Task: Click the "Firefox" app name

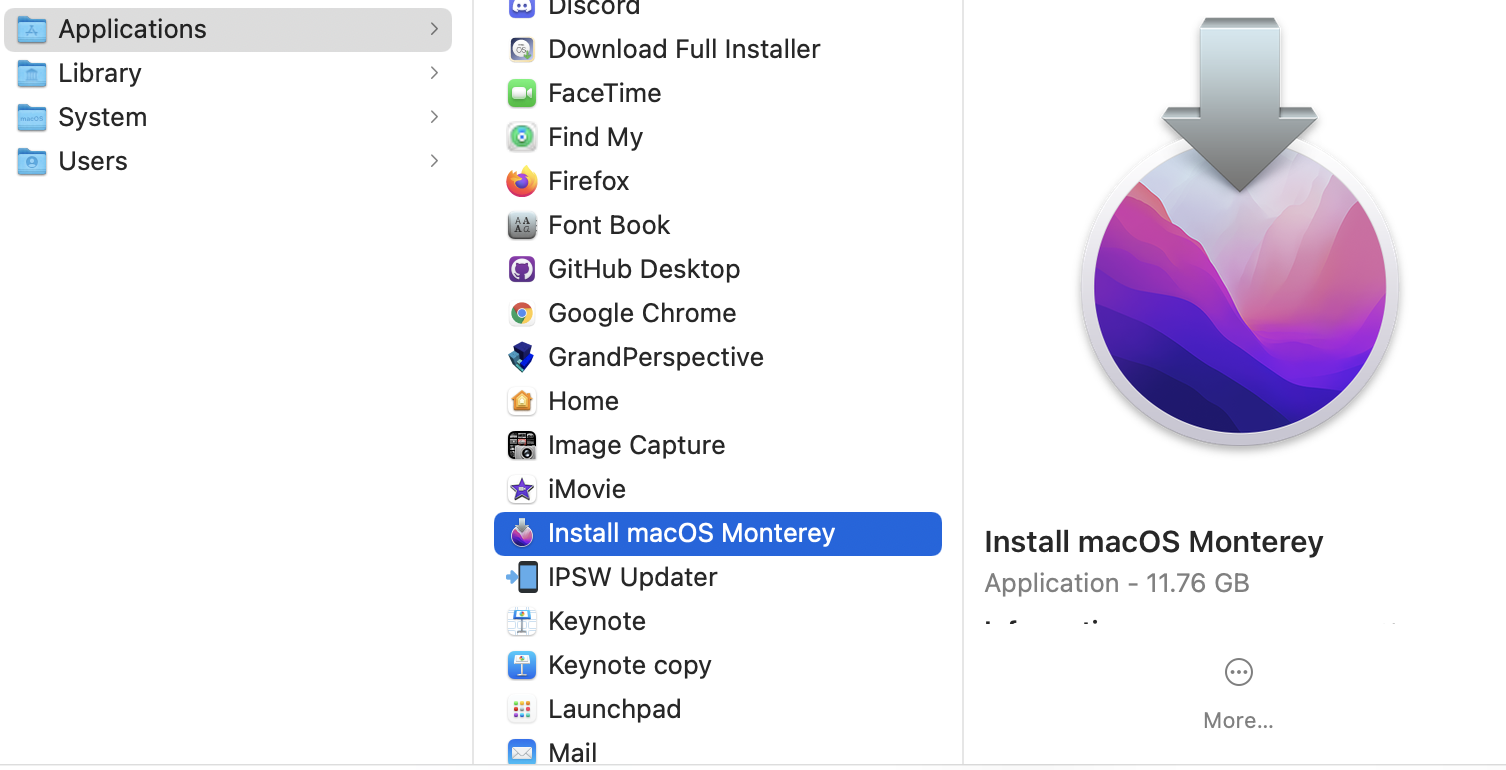Action: [x=589, y=181]
